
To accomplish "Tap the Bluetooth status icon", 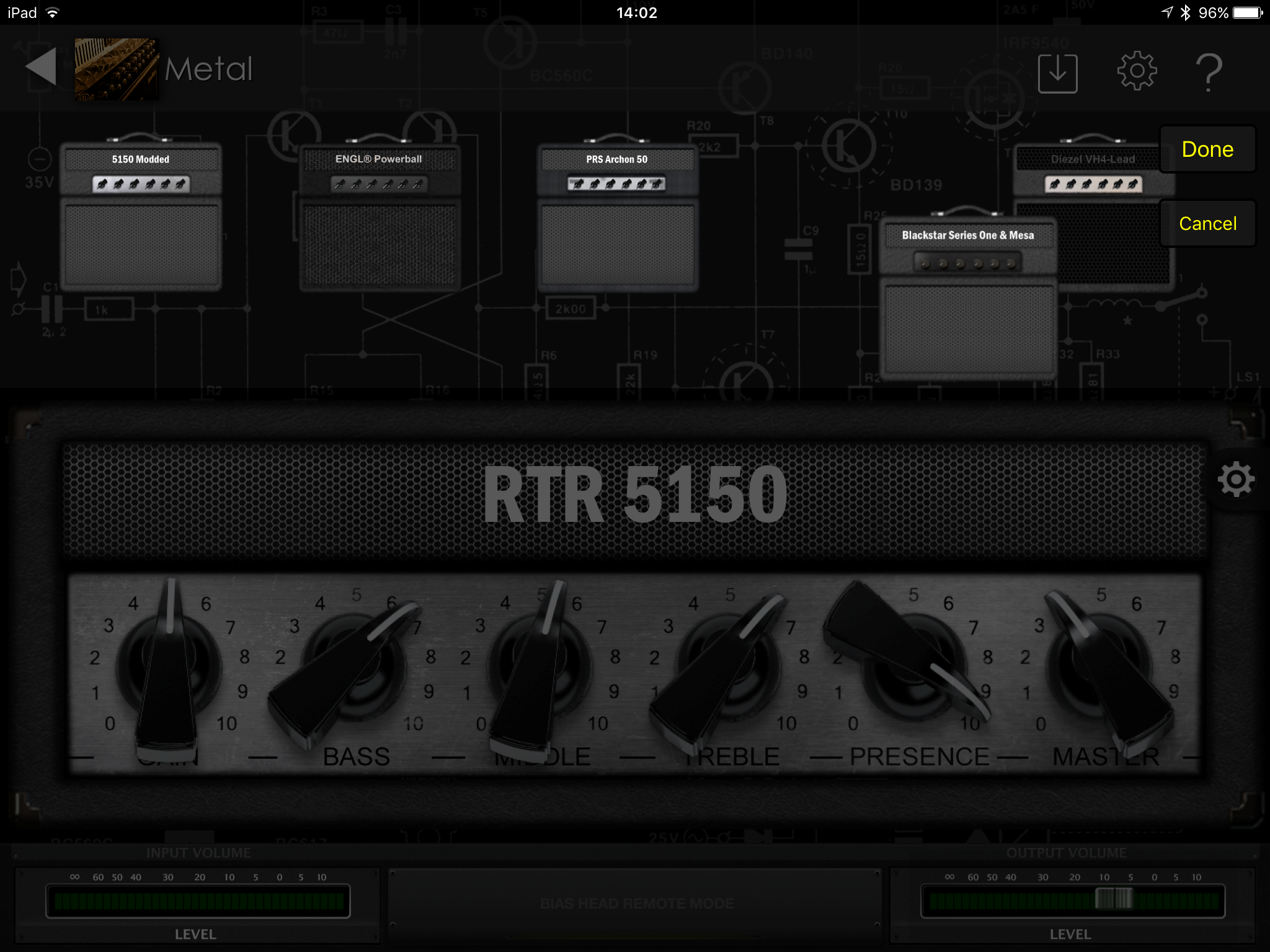I will point(1186,12).
